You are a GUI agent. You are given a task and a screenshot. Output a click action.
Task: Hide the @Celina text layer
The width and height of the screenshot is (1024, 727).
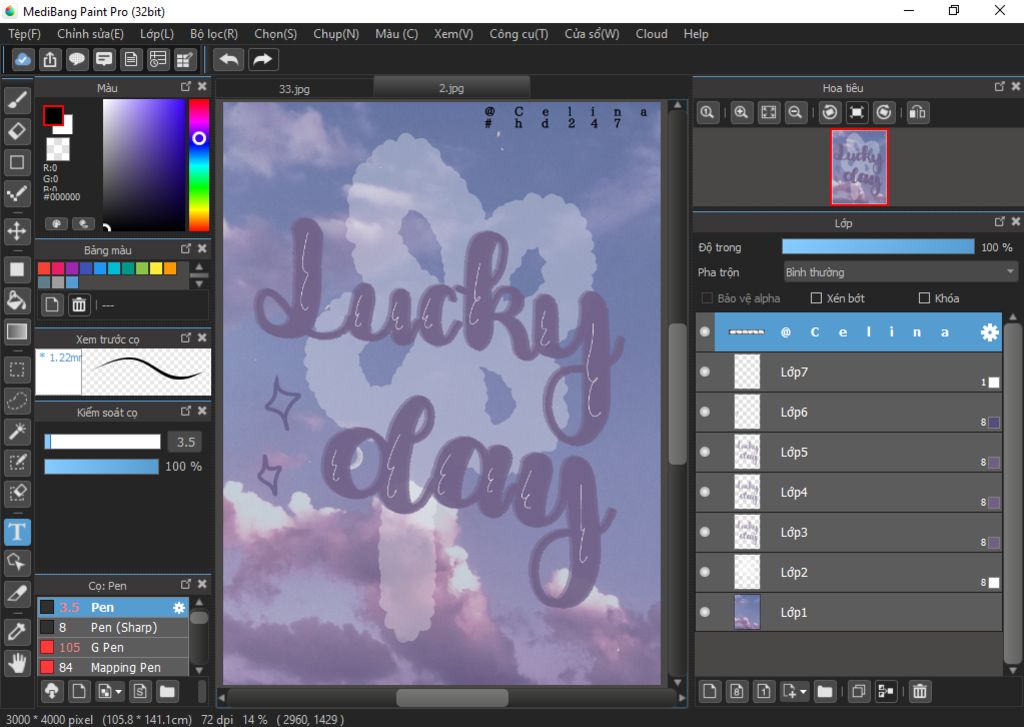(705, 332)
